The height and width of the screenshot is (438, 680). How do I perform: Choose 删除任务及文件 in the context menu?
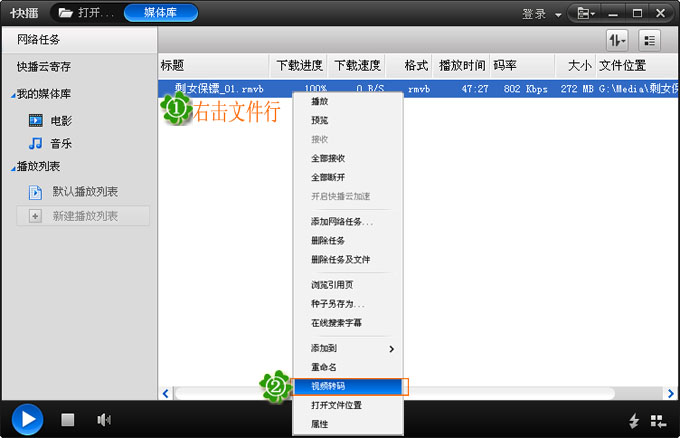(348, 260)
